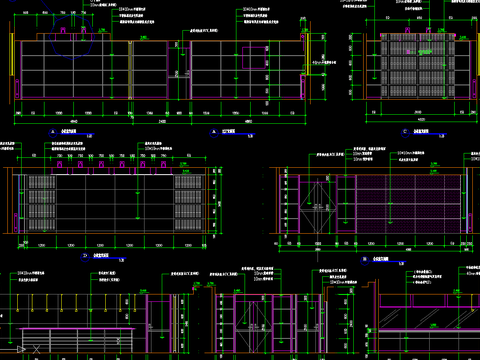Click the white X mark beside the triangle arrow
The width and height of the screenshot is (480, 360).
[36, 349]
